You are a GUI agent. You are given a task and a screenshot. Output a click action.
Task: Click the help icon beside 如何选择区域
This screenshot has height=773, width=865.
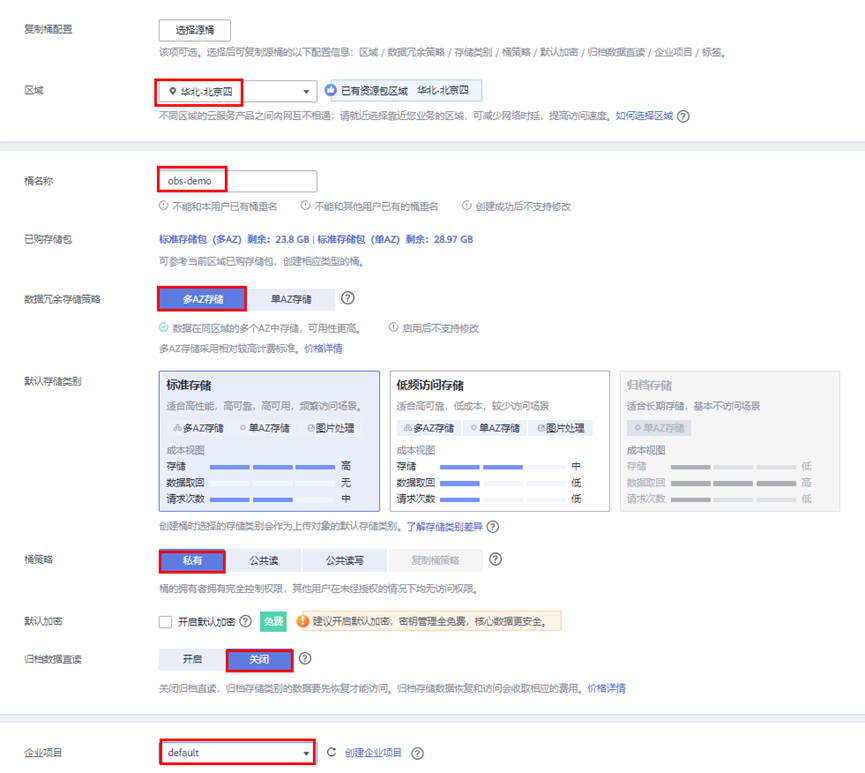683,116
